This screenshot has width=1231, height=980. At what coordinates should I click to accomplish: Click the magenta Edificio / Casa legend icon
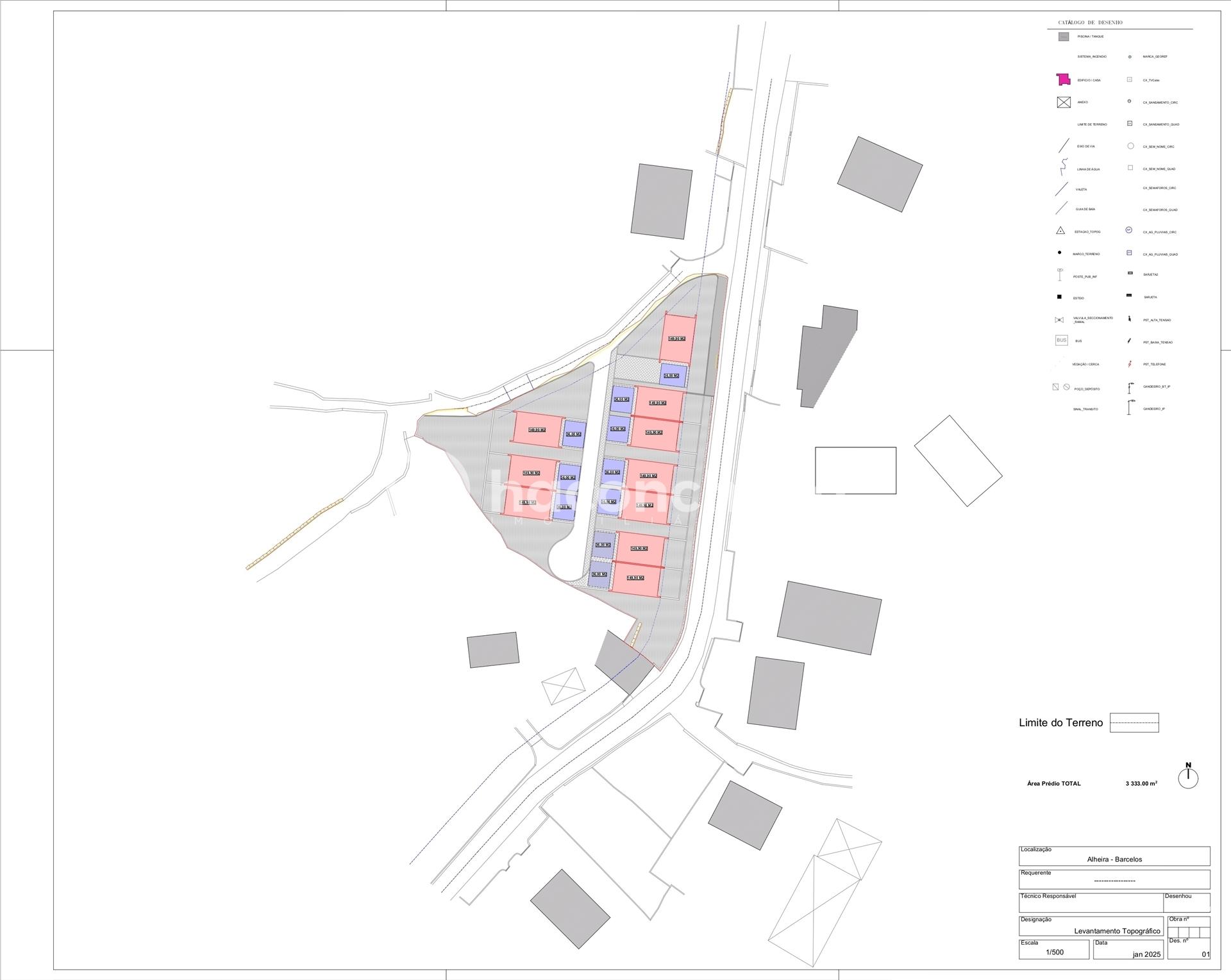pyautogui.click(x=1063, y=79)
